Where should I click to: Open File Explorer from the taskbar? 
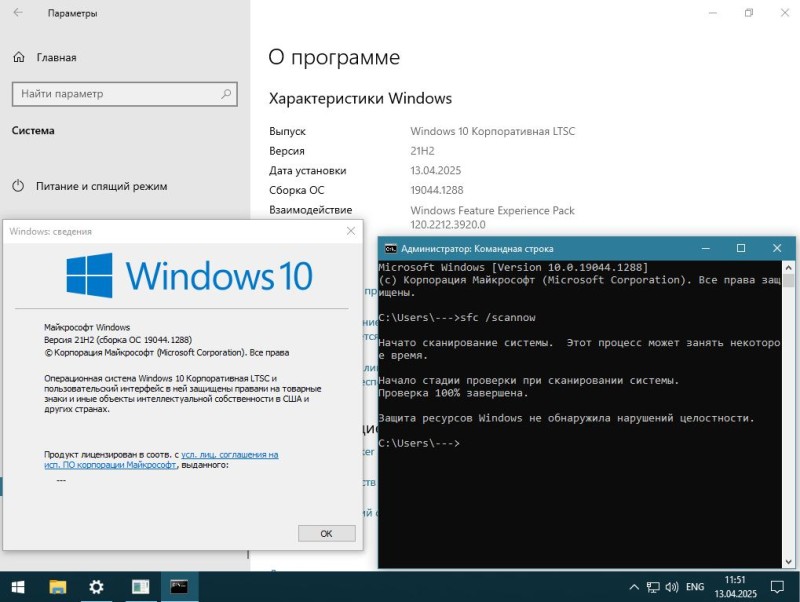[x=58, y=587]
